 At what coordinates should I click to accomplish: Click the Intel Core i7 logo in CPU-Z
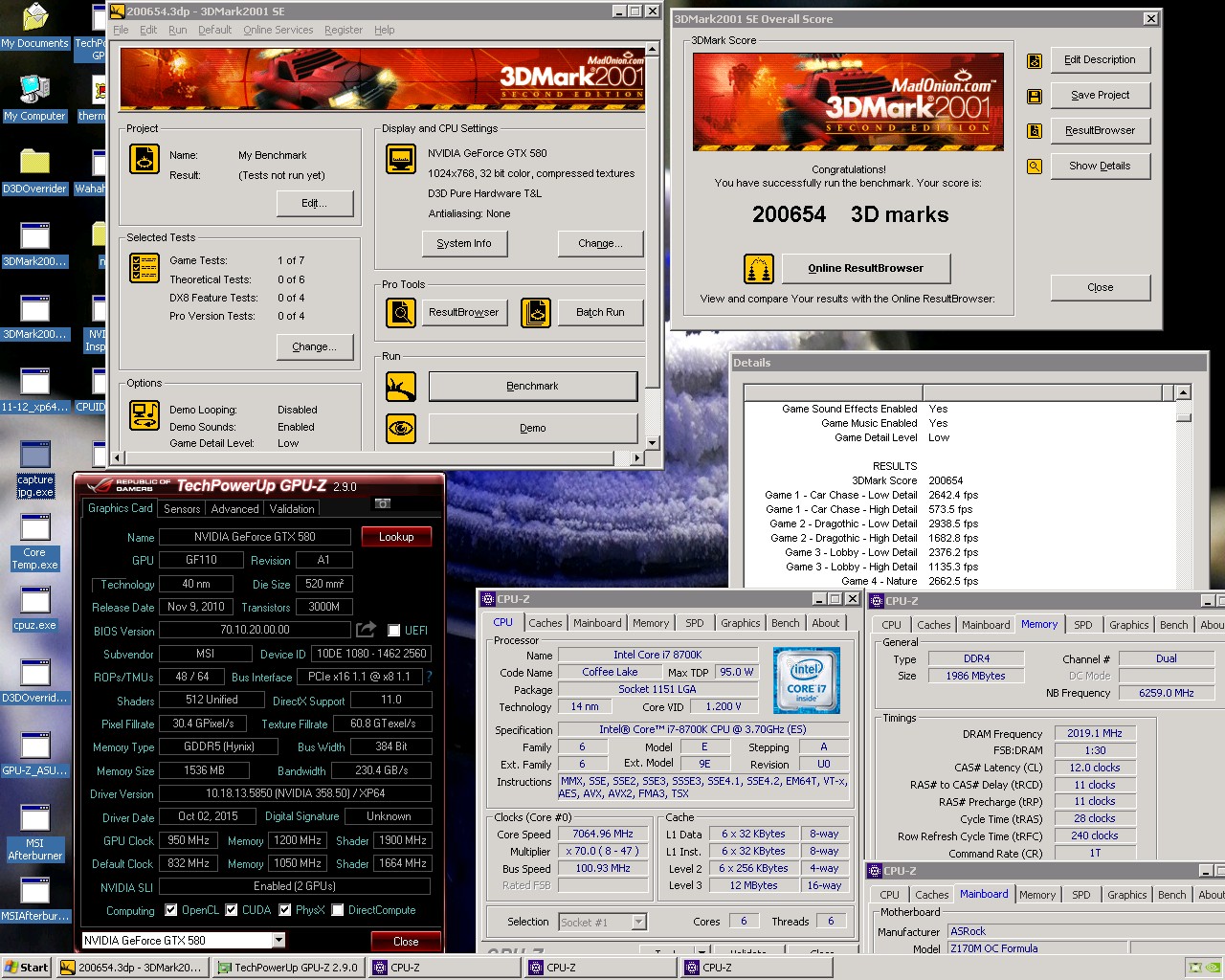tap(806, 680)
